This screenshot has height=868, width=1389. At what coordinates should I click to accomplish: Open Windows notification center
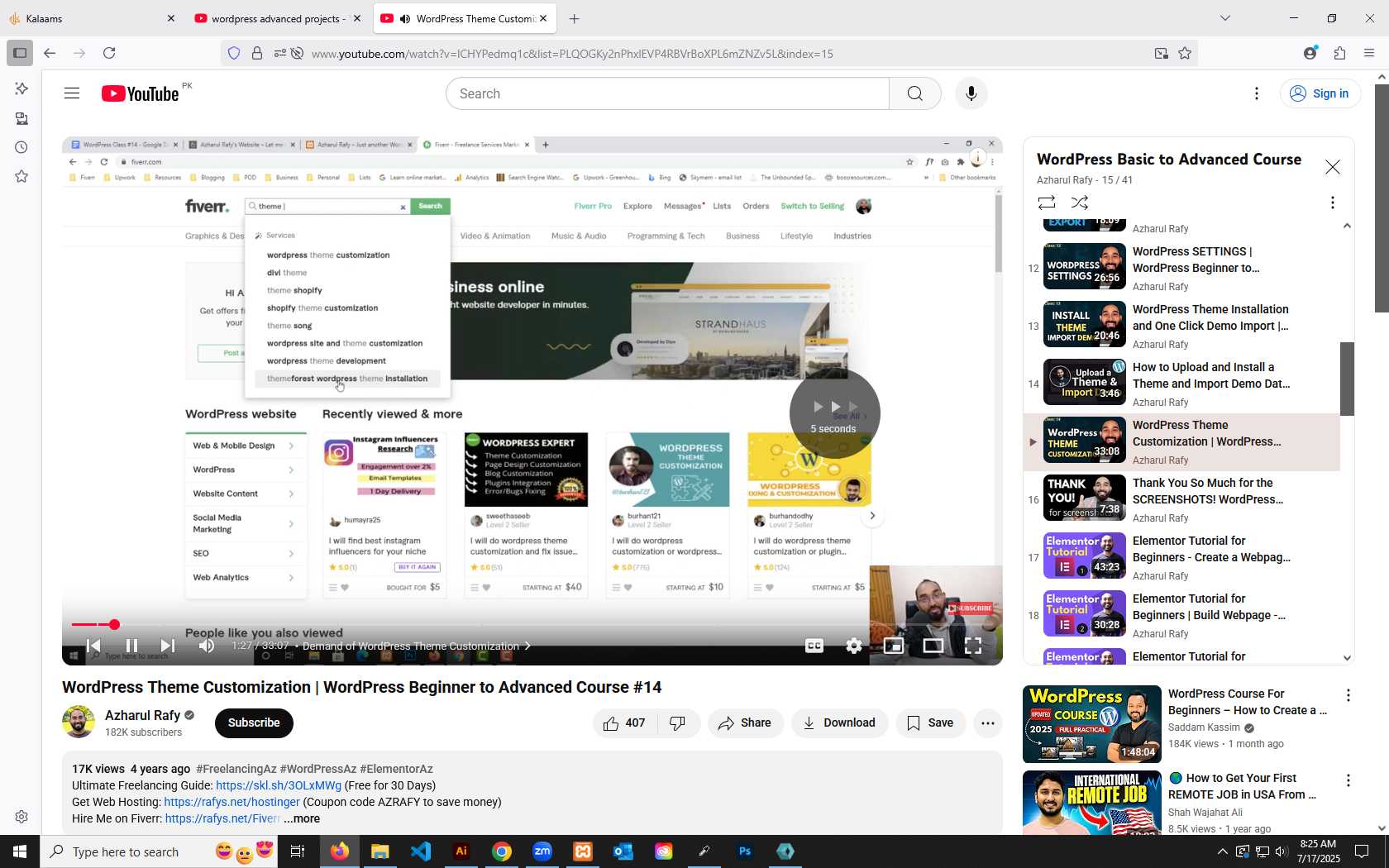tap(1362, 851)
